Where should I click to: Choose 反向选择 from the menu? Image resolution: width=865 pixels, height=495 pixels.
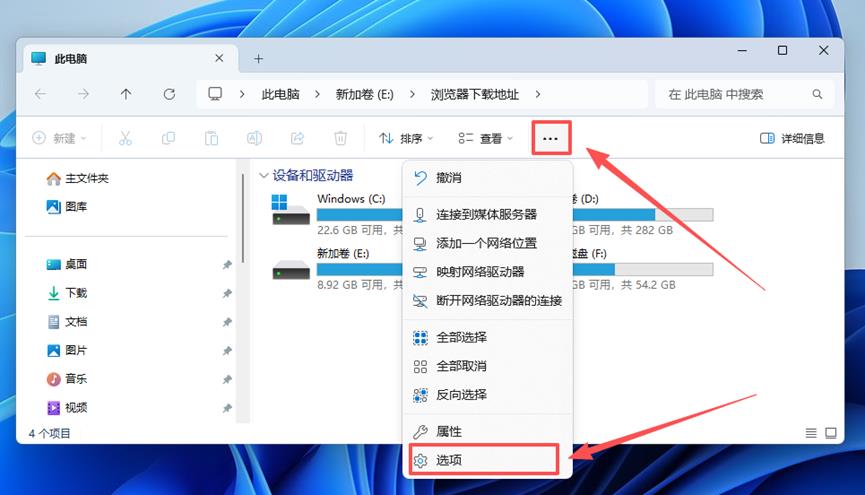(x=488, y=395)
